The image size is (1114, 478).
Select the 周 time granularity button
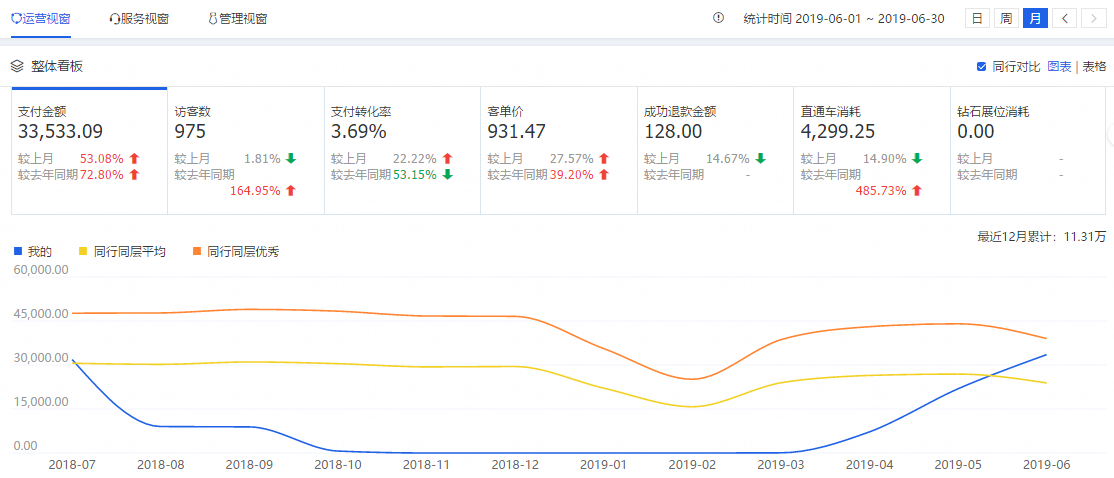pyautogui.click(x=1006, y=18)
